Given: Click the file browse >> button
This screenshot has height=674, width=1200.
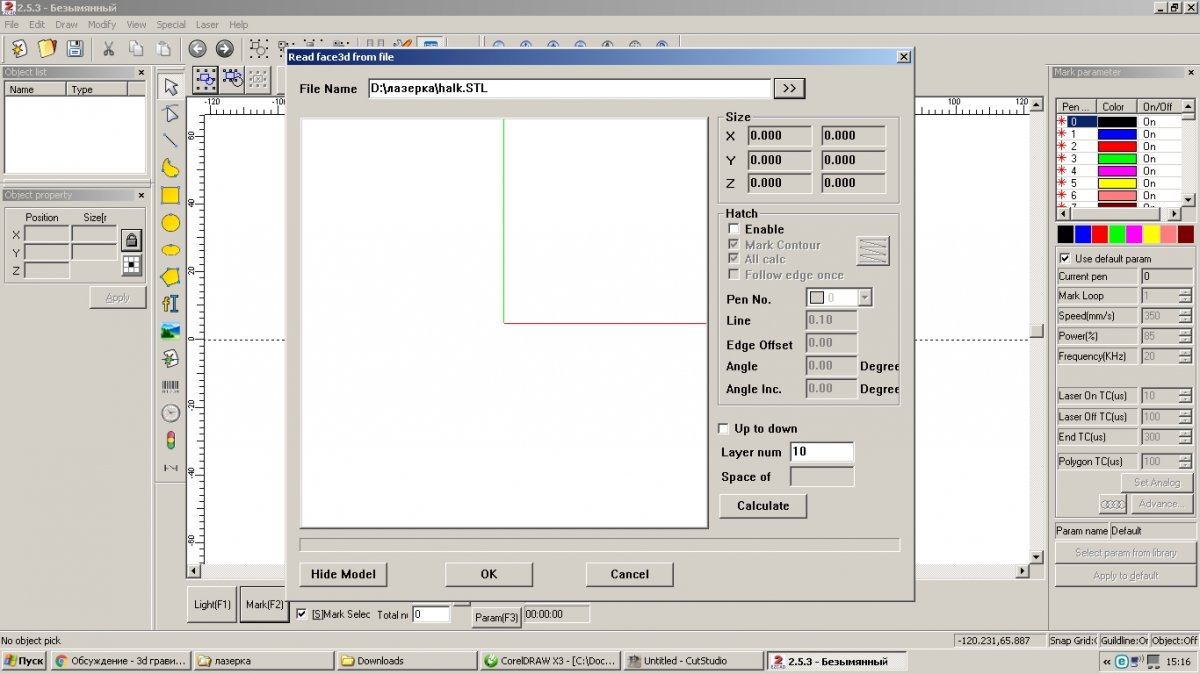Looking at the screenshot, I should [789, 88].
